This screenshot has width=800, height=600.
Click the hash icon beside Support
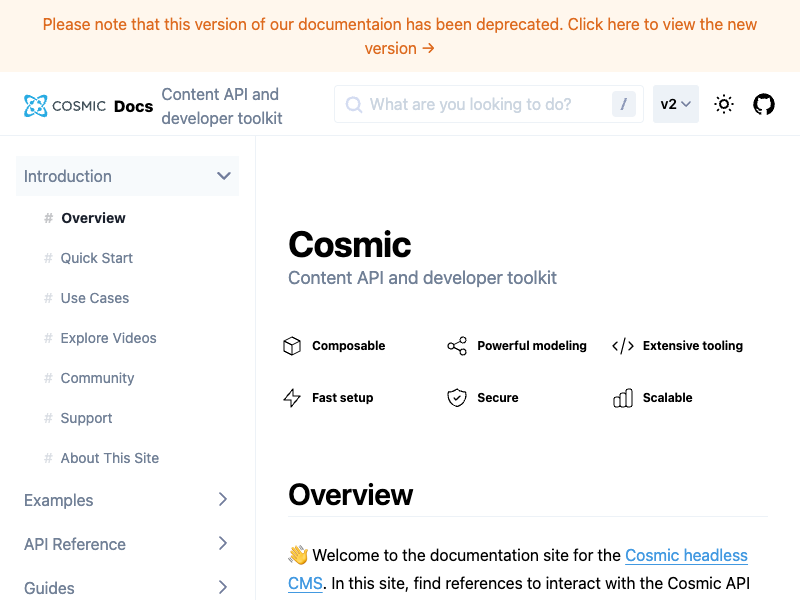click(48, 418)
